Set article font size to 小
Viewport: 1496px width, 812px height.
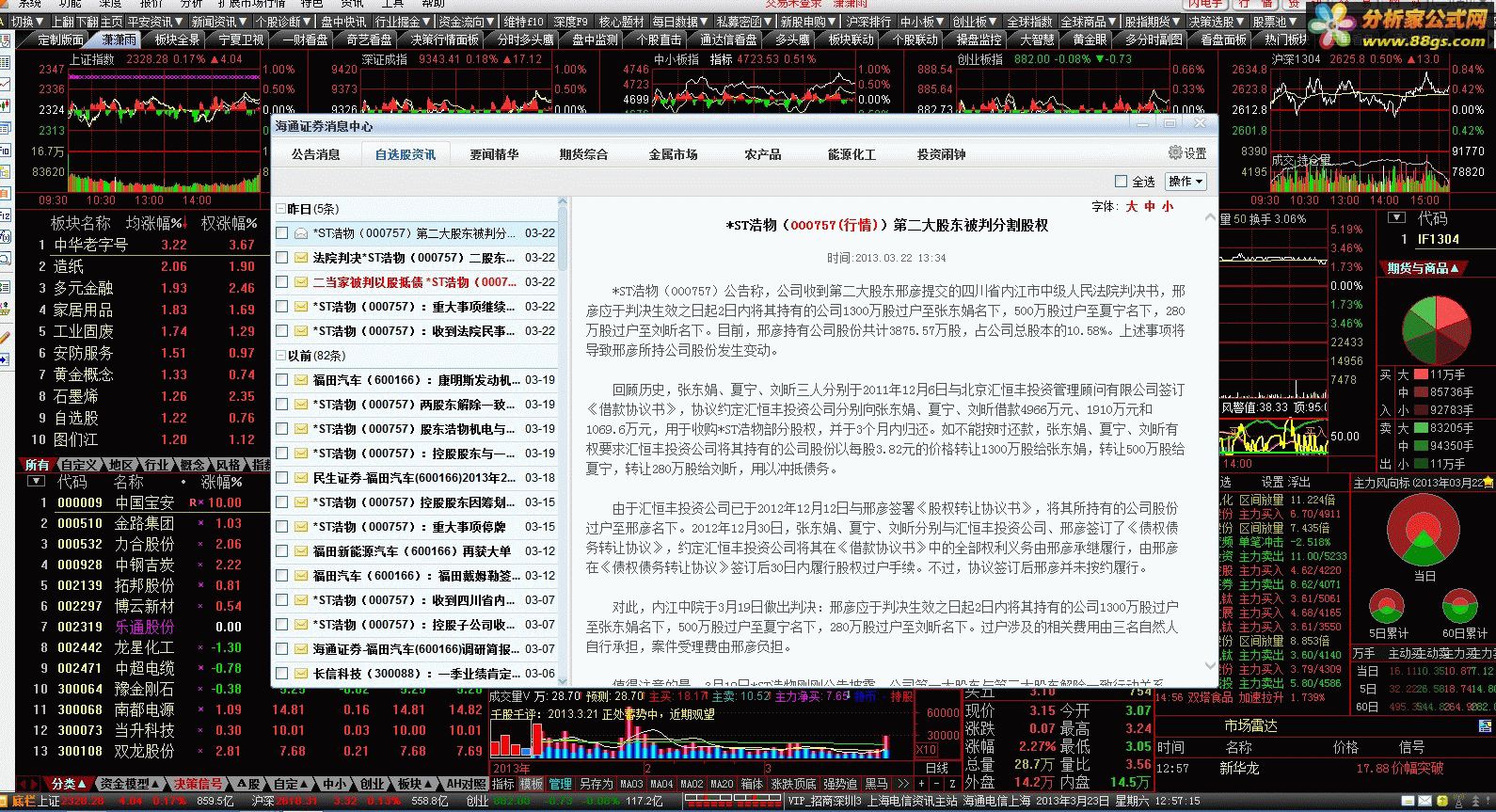(x=1168, y=206)
